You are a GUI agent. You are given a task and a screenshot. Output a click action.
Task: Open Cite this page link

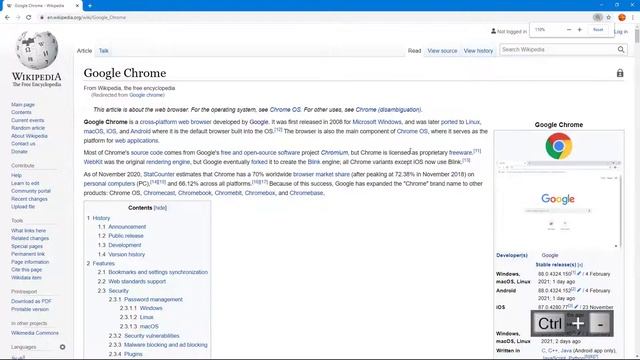(x=27, y=269)
